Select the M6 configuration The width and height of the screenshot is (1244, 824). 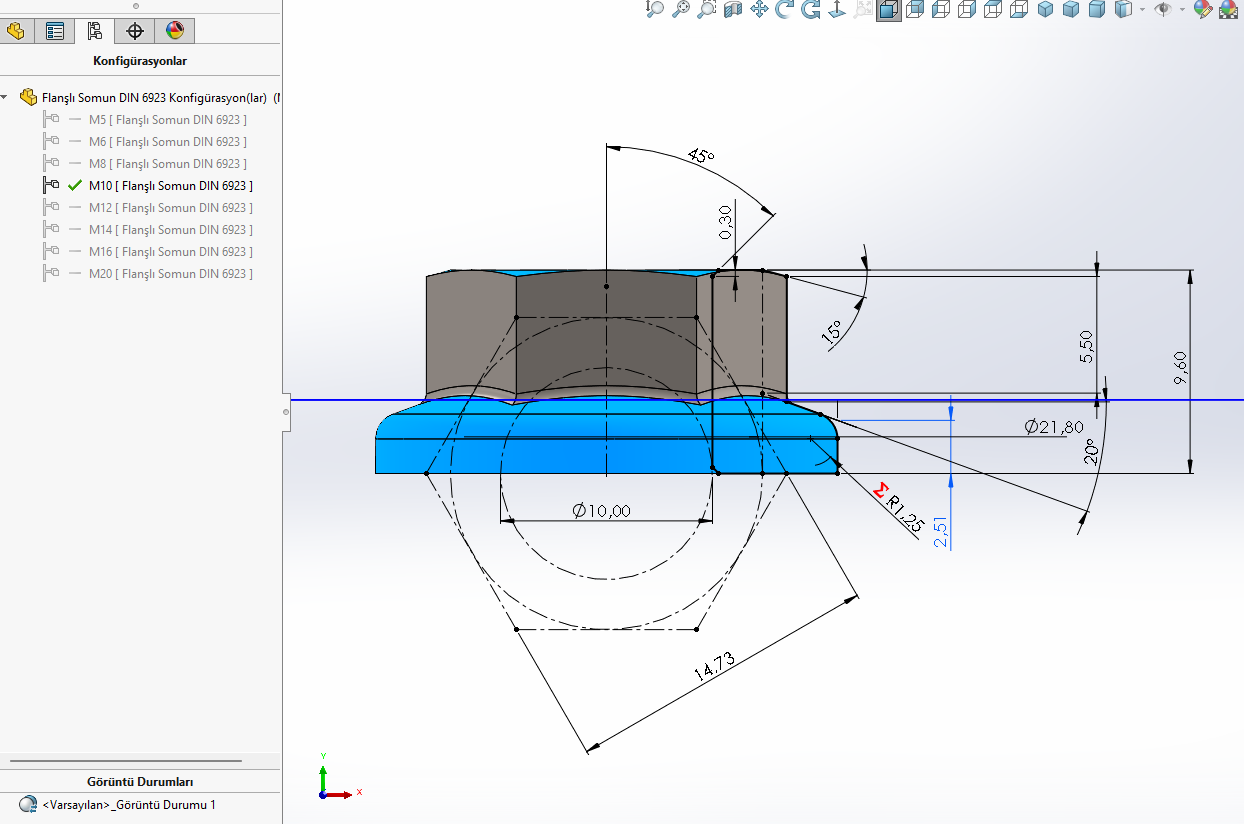pyautogui.click(x=168, y=142)
